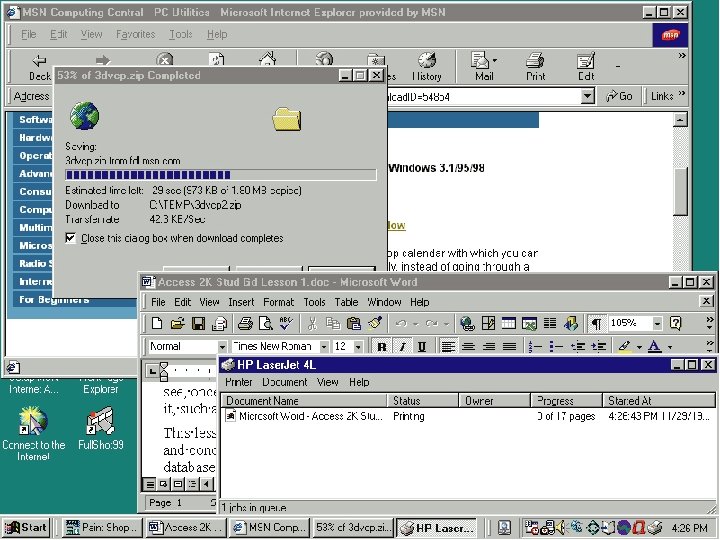Viewport: 720px width, 540px height.
Task: Click the Spelling and Grammar check icon
Action: coord(286,324)
